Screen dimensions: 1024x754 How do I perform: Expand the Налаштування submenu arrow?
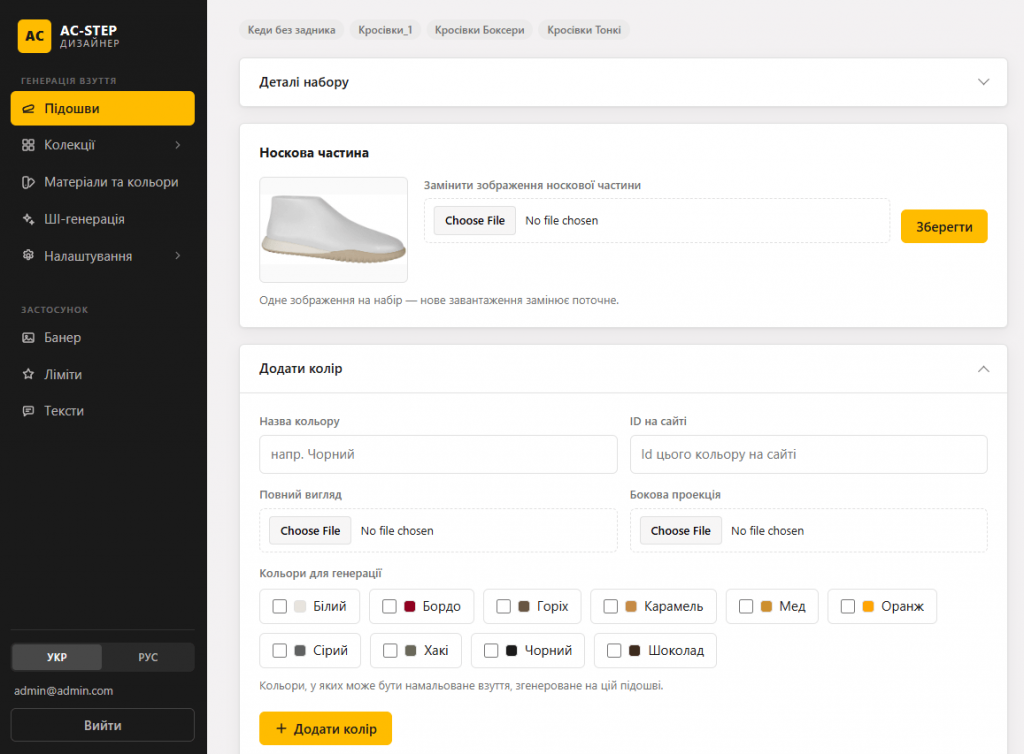(x=178, y=255)
